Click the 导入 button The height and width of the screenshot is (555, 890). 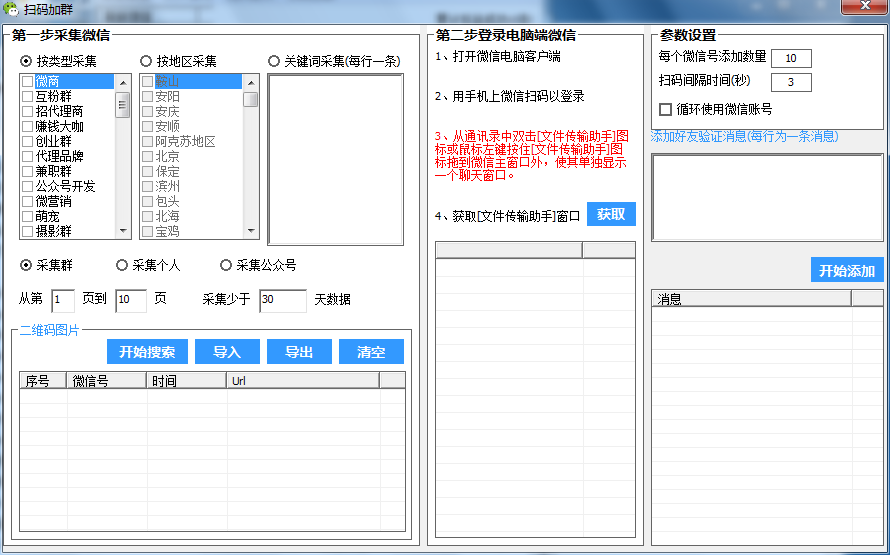tap(227, 352)
